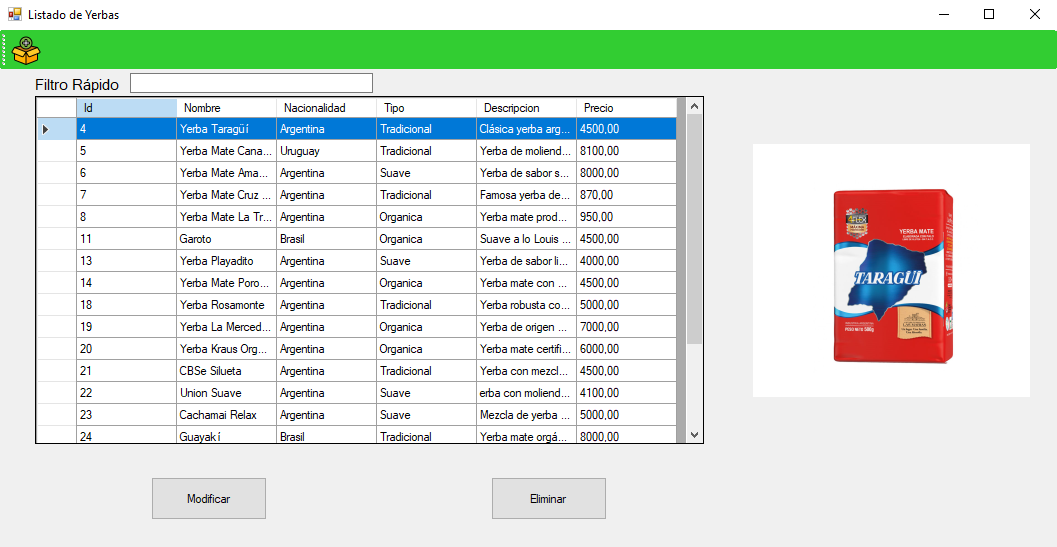
Task: Click the app icon in title bar
Action: point(14,14)
